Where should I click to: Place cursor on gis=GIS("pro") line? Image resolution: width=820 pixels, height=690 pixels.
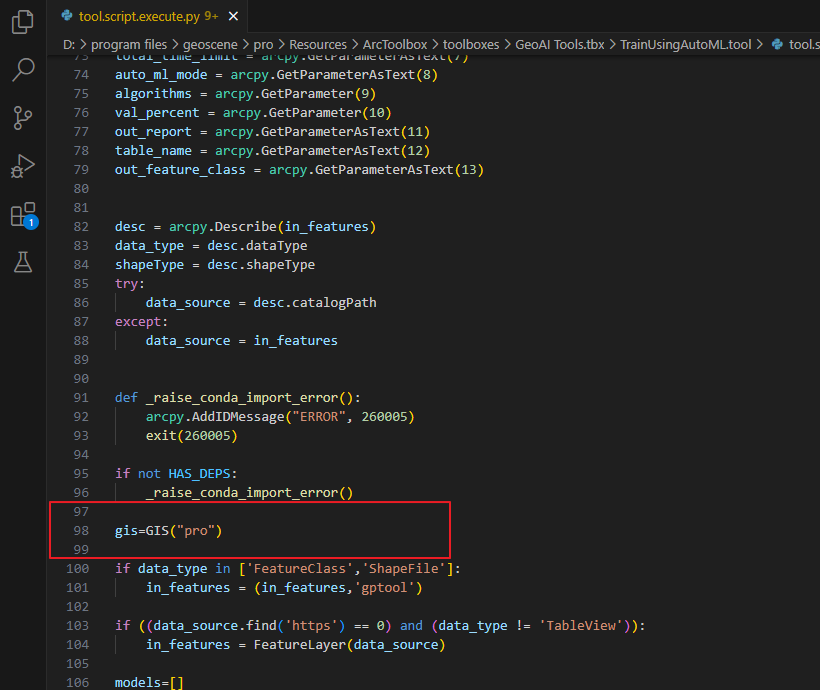[x=168, y=530]
